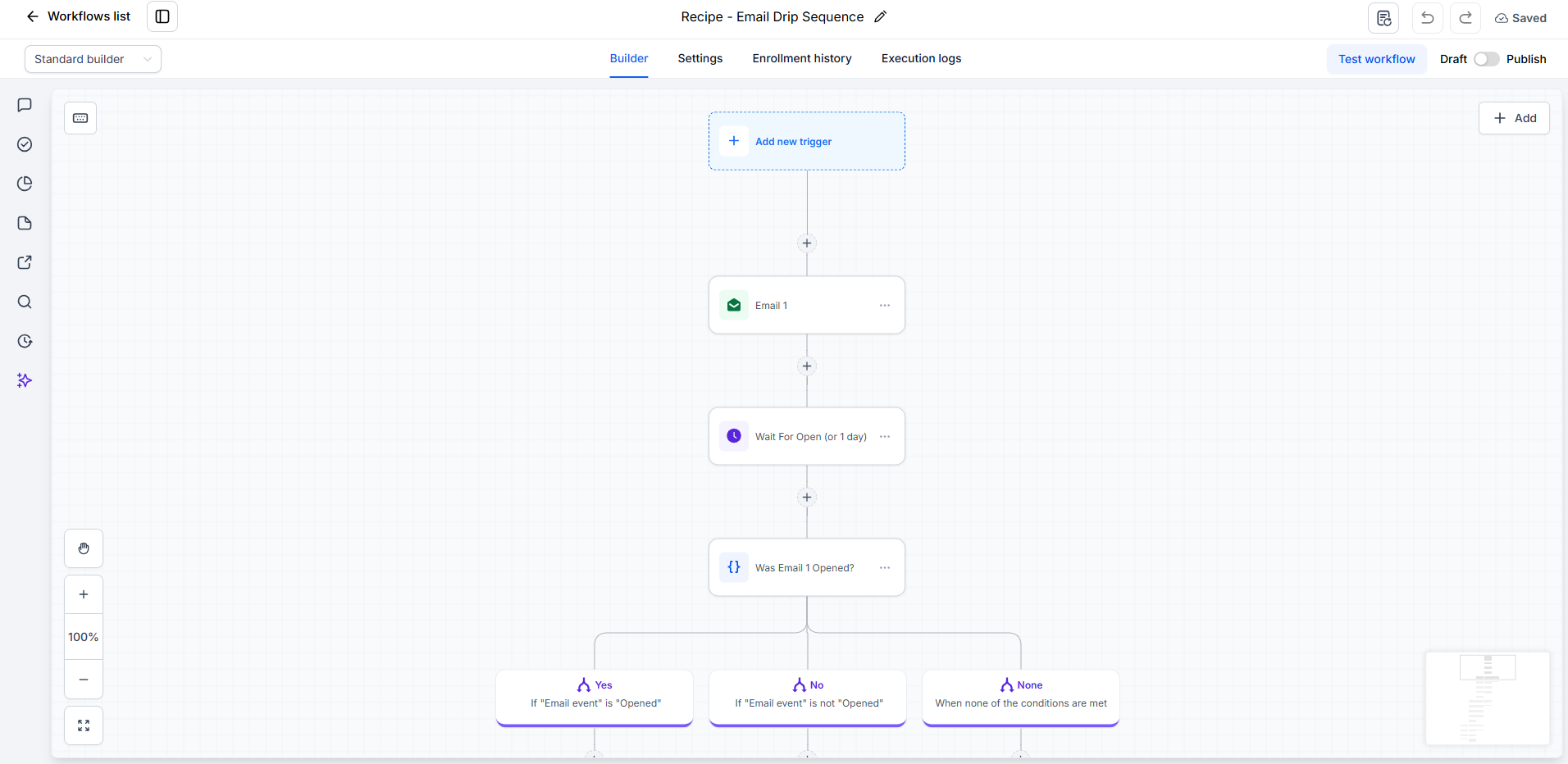1568x764 pixels.
Task: Redo the last change
Action: (x=1465, y=18)
